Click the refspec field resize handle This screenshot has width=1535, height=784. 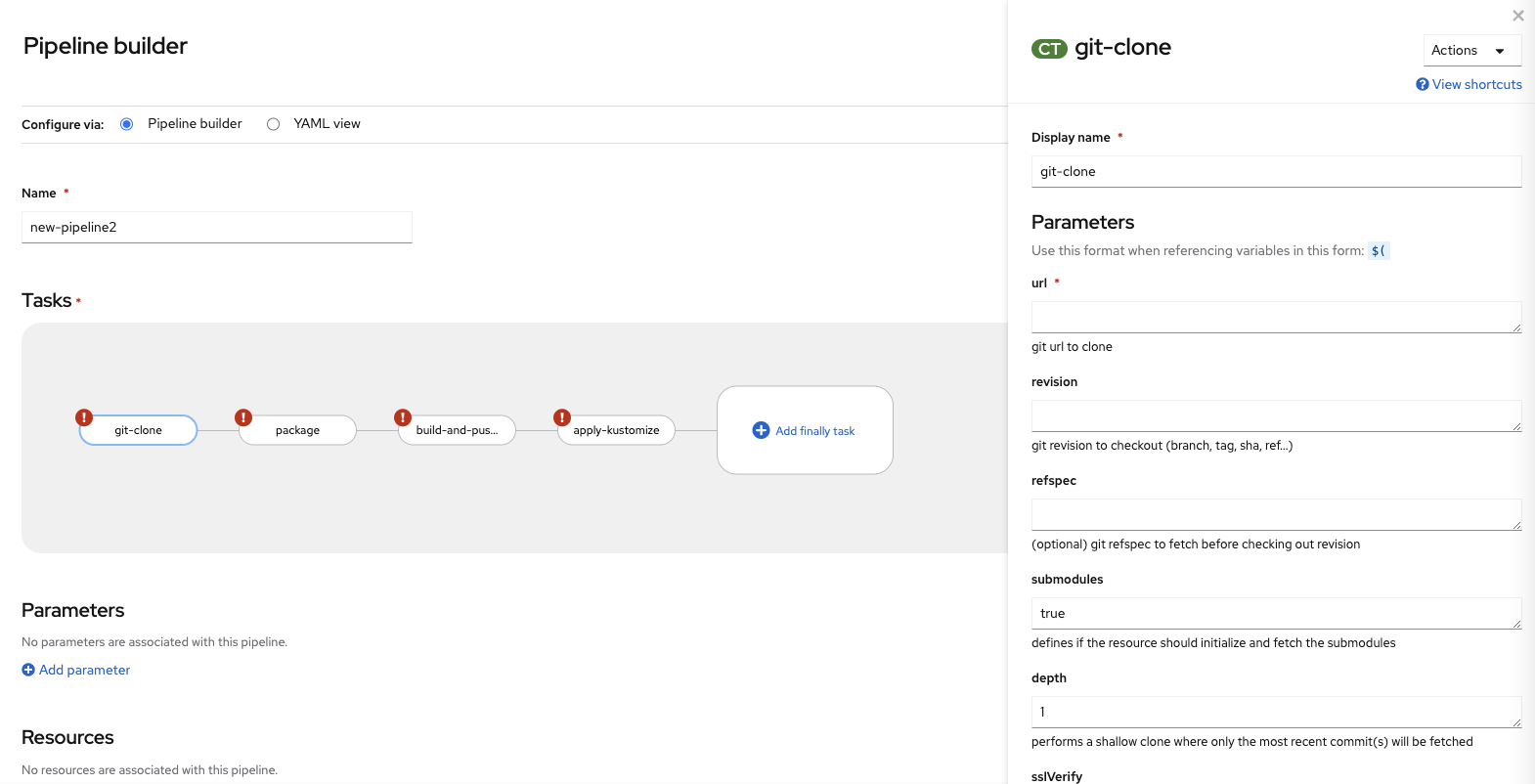[x=1516, y=525]
